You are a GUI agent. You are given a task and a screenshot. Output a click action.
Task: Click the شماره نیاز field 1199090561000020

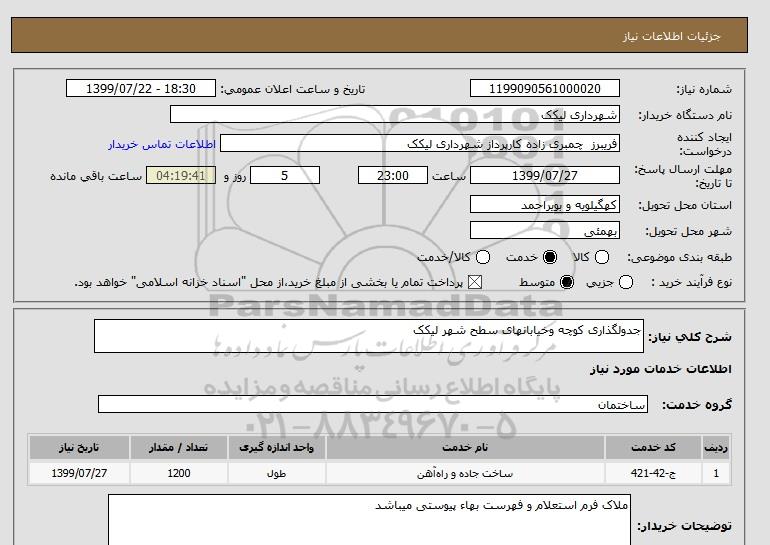click(x=545, y=89)
